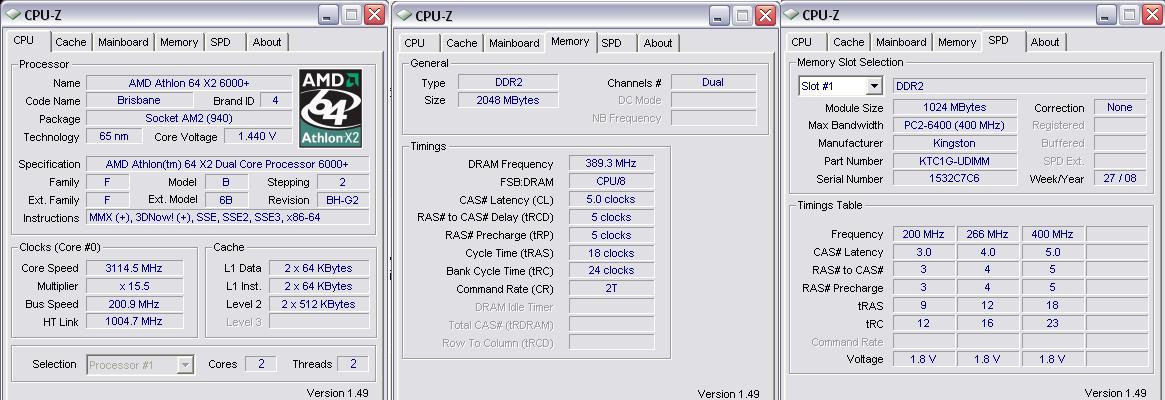Switch to Cache tab in left window

tap(71, 42)
